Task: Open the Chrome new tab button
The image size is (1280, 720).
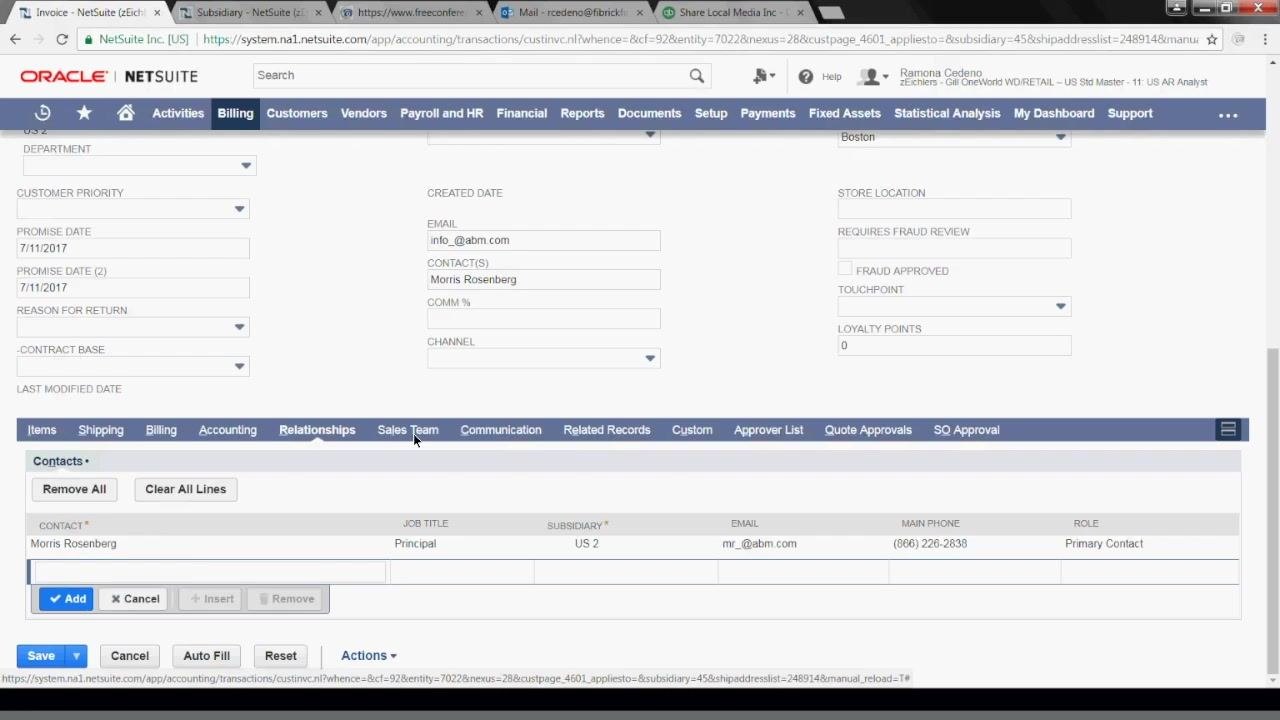Action: pyautogui.click(x=830, y=13)
